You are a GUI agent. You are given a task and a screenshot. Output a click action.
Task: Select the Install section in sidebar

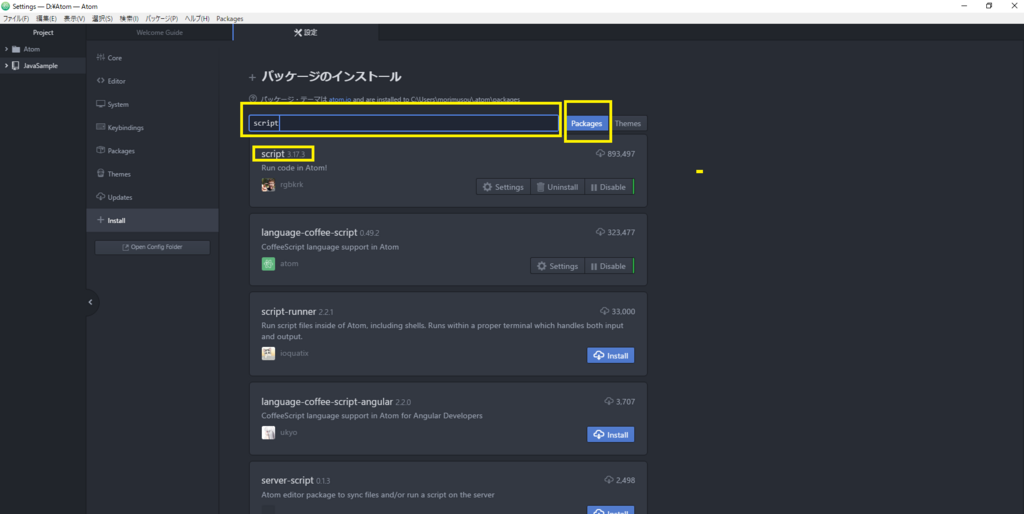pyautogui.click(x=152, y=220)
